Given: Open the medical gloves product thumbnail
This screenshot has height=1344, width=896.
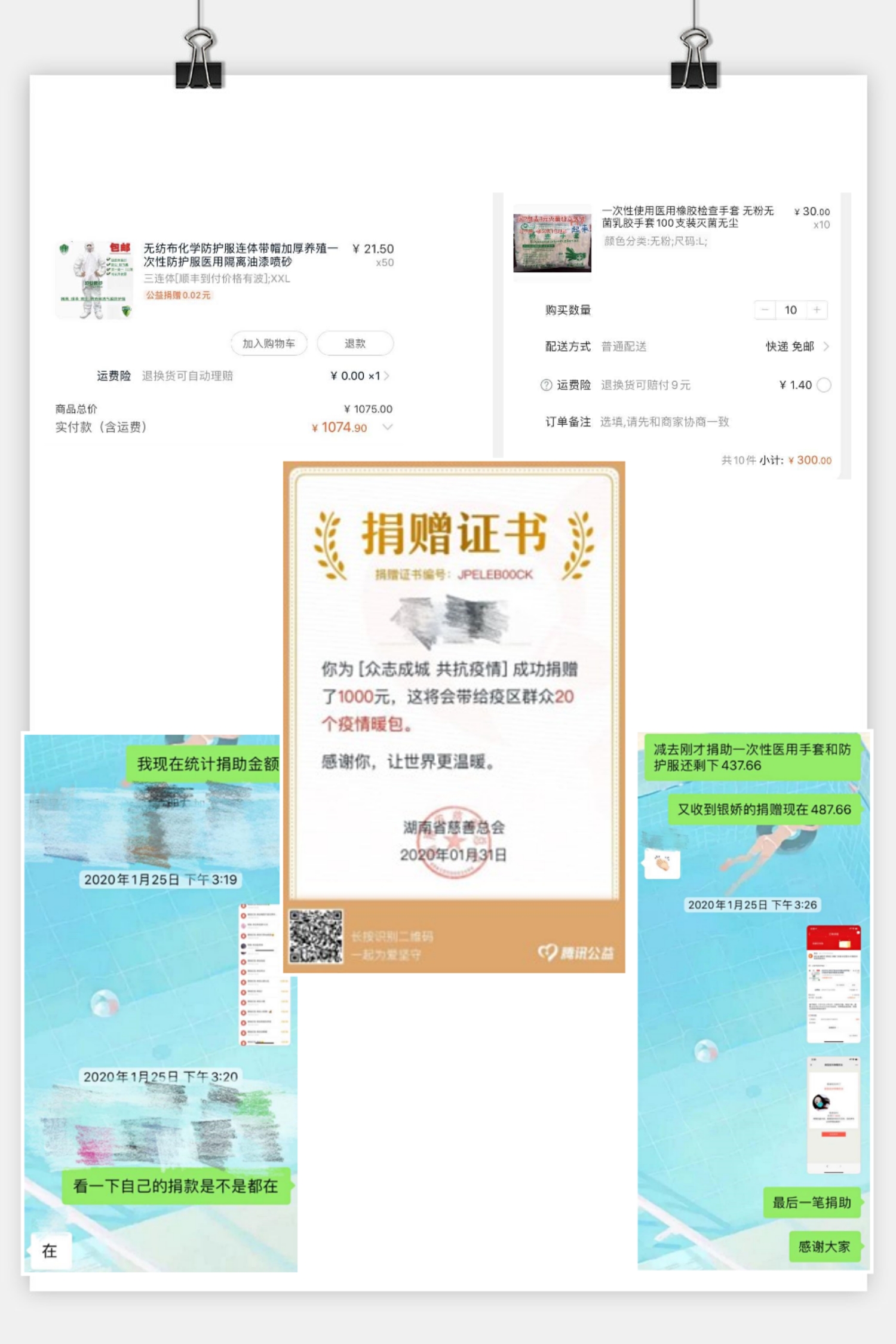Looking at the screenshot, I should point(553,243).
